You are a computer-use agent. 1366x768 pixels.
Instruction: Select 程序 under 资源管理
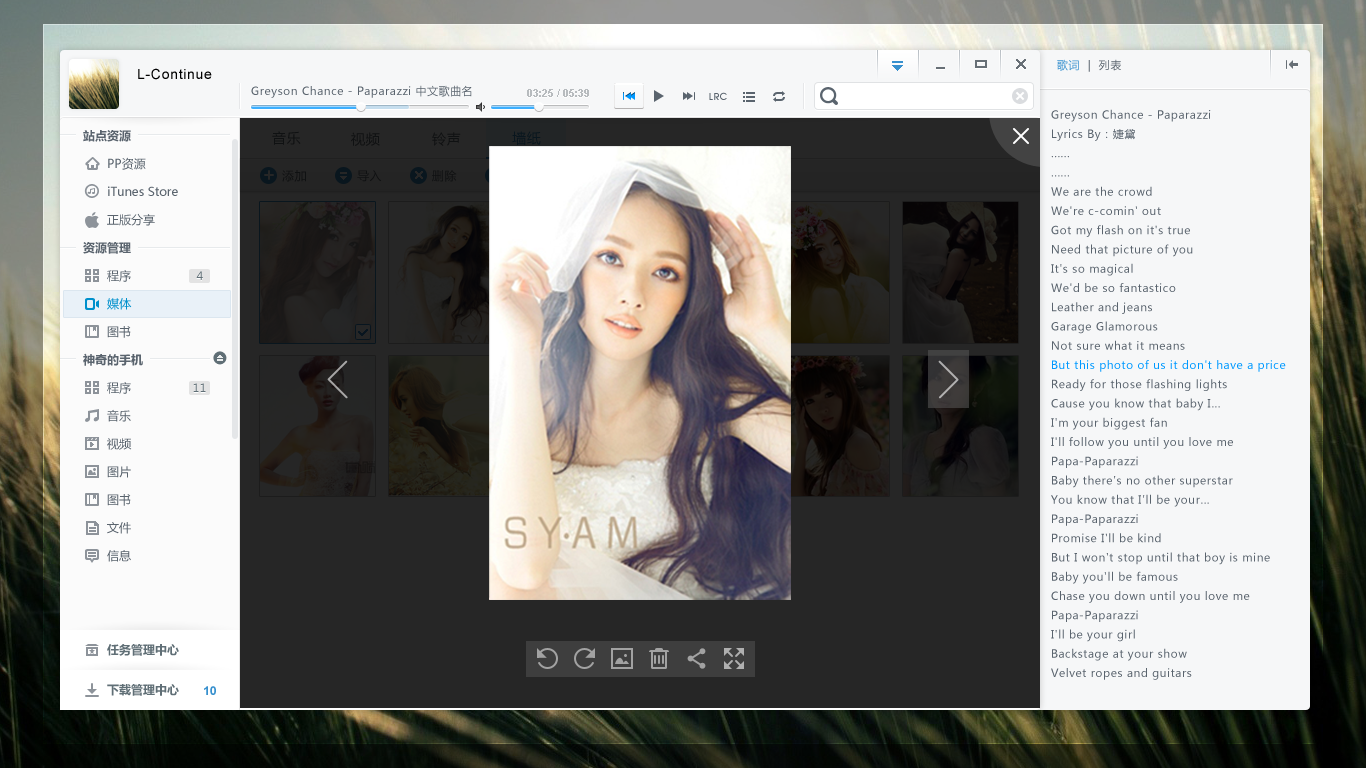click(146, 276)
